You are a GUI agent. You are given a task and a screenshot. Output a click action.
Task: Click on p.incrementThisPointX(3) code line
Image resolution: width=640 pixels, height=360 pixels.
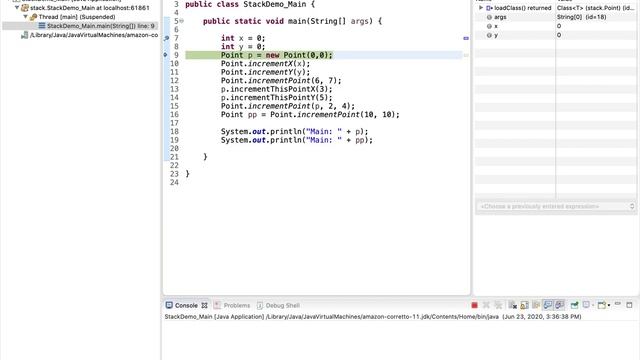point(276,89)
